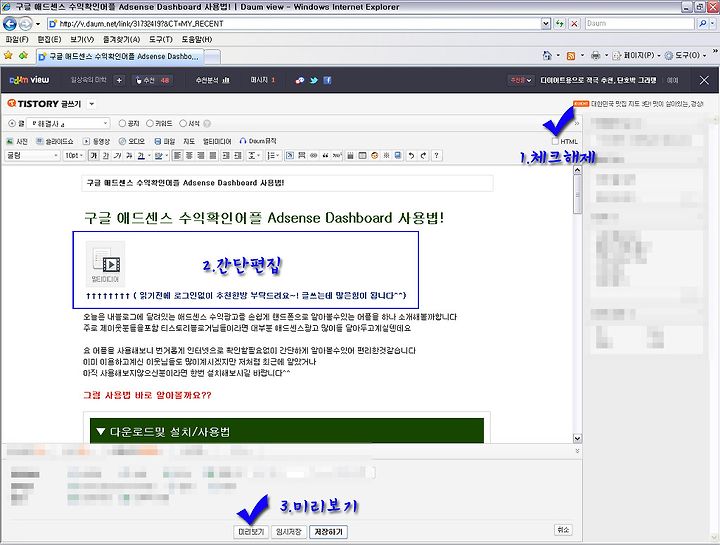This screenshot has height=545, width=720.
Task: Open the Daum뮤직 inserter
Action: click(x=258, y=141)
